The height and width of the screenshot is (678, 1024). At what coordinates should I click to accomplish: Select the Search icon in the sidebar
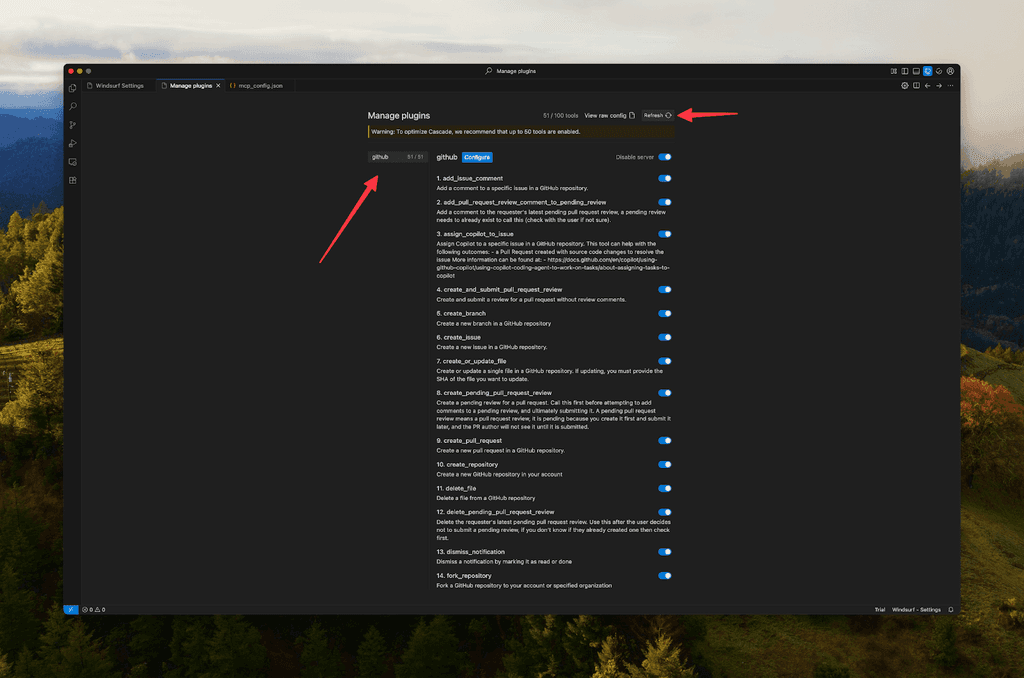(72, 106)
